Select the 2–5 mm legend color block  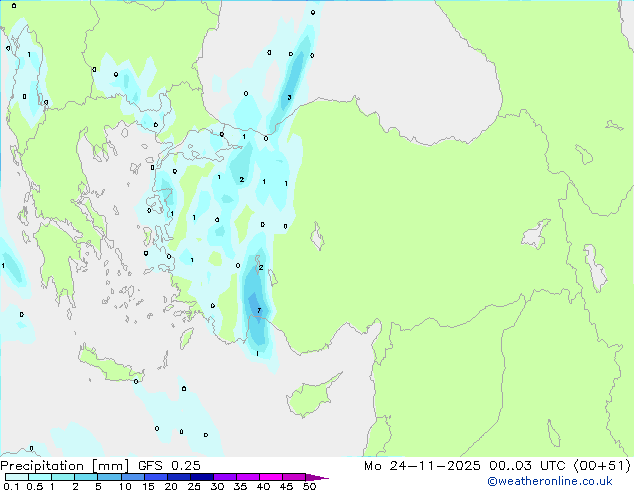pos(86,477)
